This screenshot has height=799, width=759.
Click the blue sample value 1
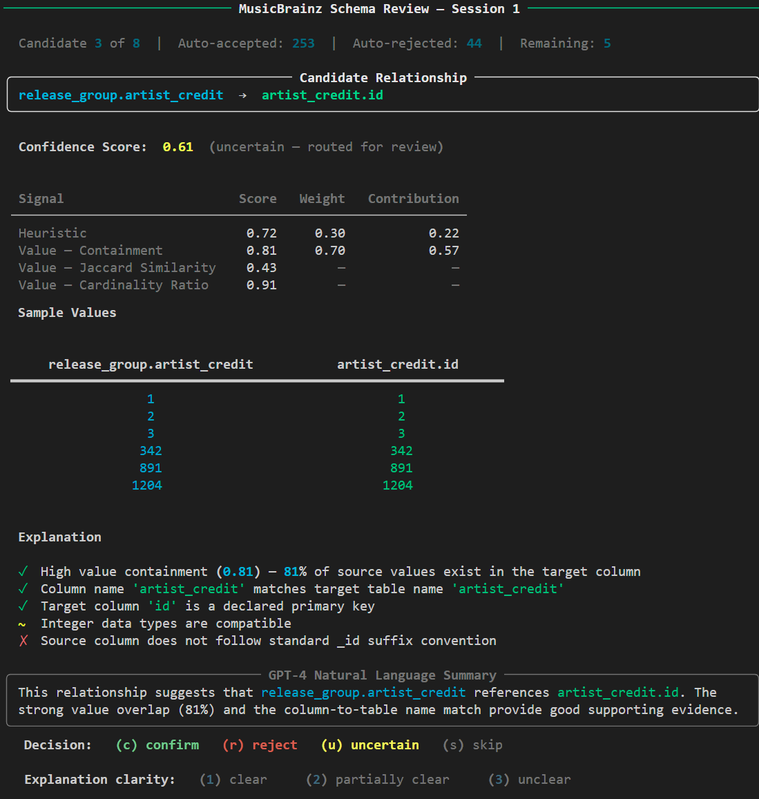151,399
